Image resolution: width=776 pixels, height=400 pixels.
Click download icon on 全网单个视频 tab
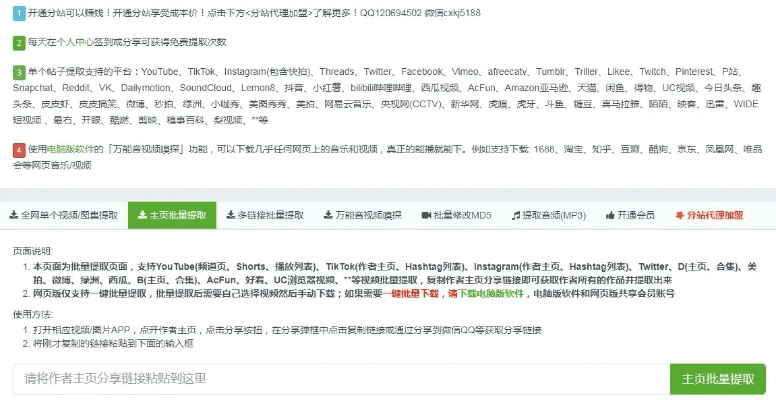coord(13,215)
